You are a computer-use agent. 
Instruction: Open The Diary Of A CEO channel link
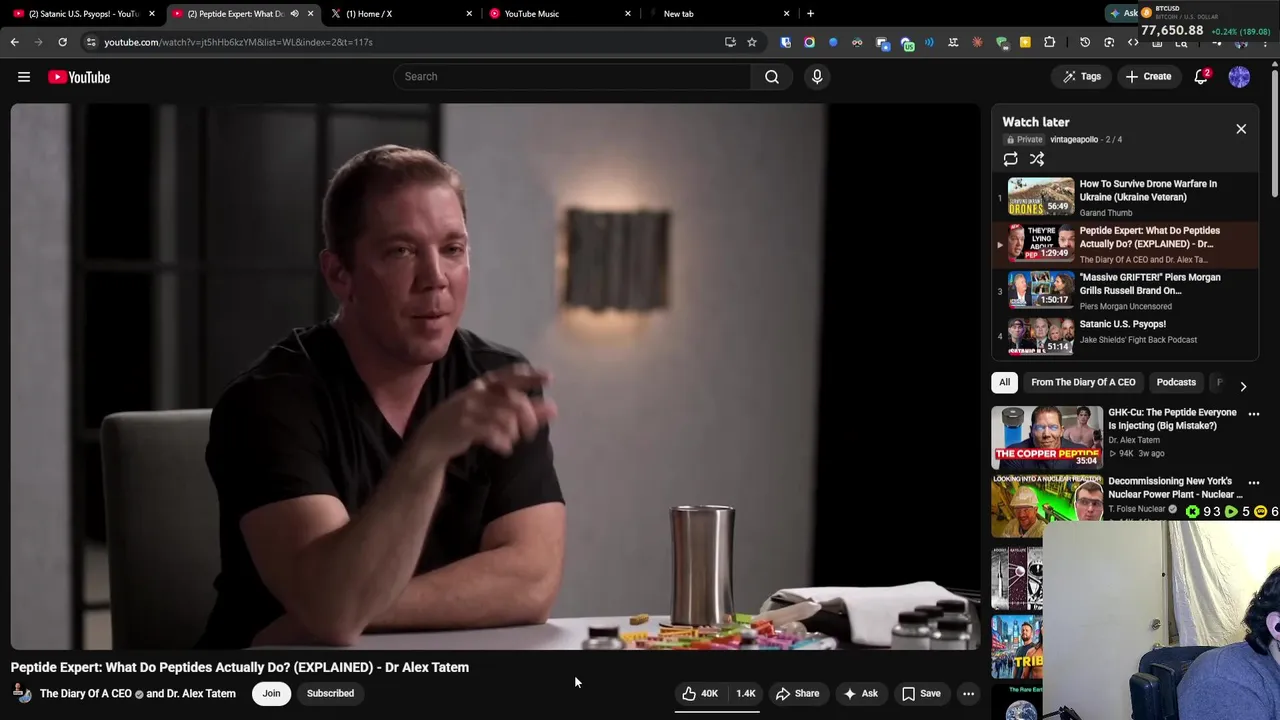(x=86, y=694)
